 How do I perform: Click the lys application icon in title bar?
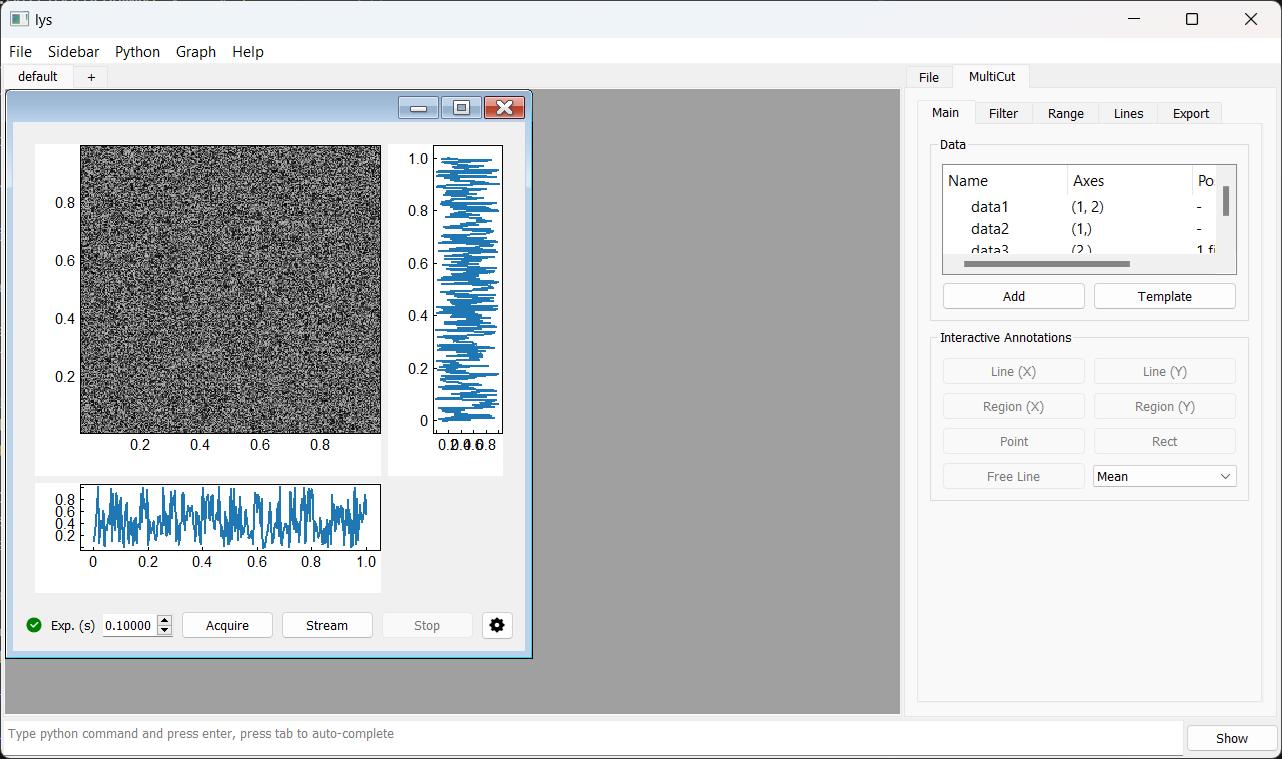pos(19,19)
